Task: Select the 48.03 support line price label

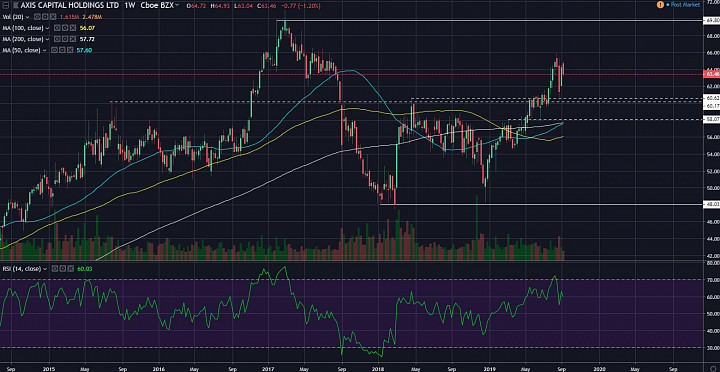Action: coord(712,204)
